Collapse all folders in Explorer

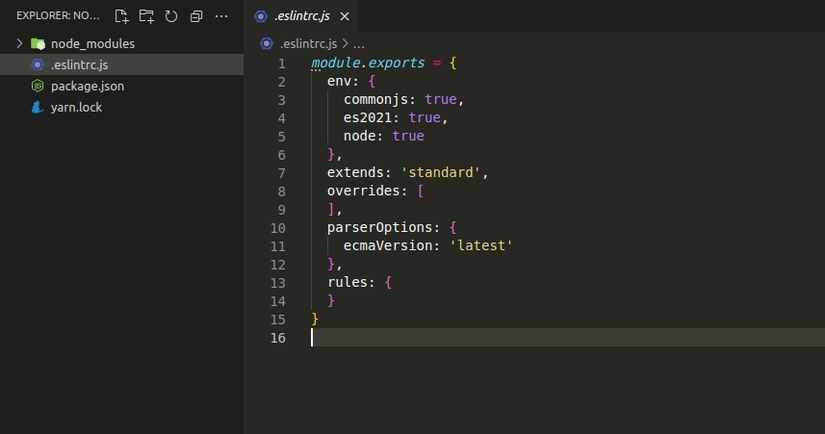click(196, 16)
